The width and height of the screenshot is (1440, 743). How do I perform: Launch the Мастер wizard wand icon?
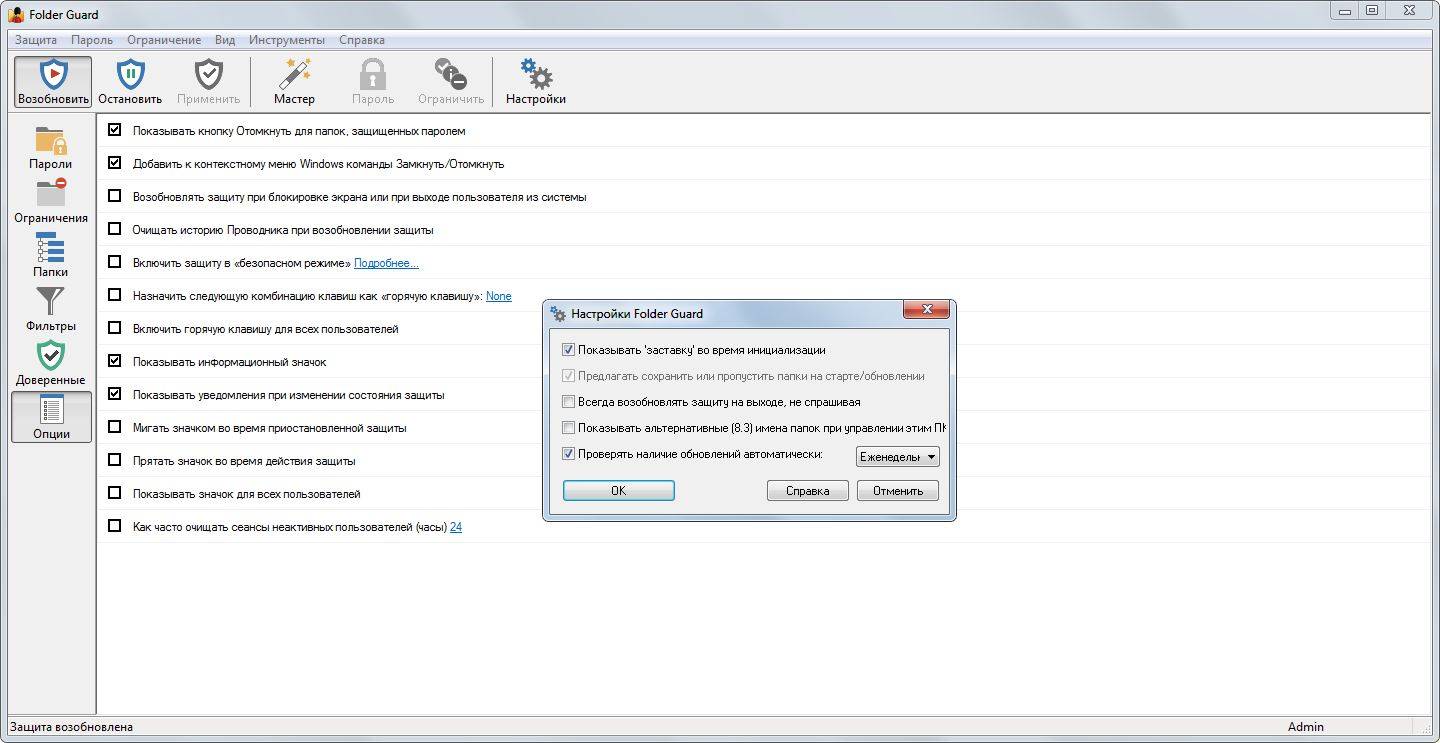pyautogui.click(x=294, y=74)
